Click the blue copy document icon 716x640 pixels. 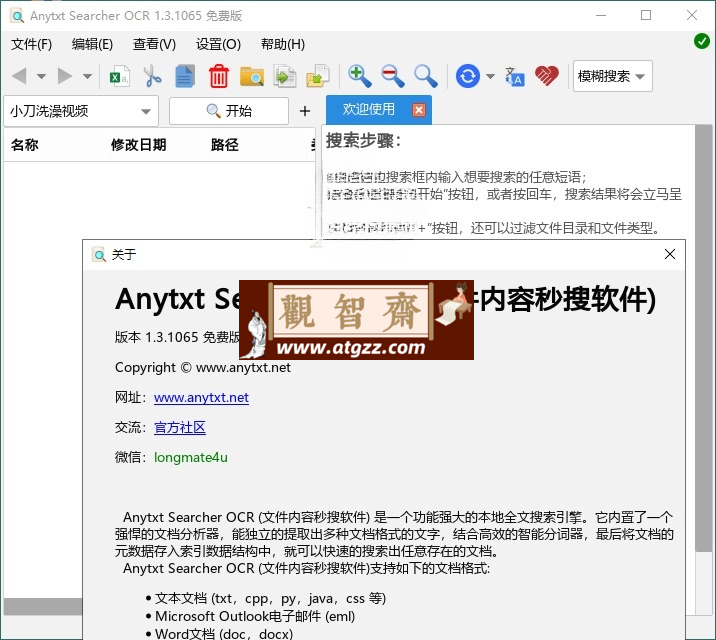point(185,76)
